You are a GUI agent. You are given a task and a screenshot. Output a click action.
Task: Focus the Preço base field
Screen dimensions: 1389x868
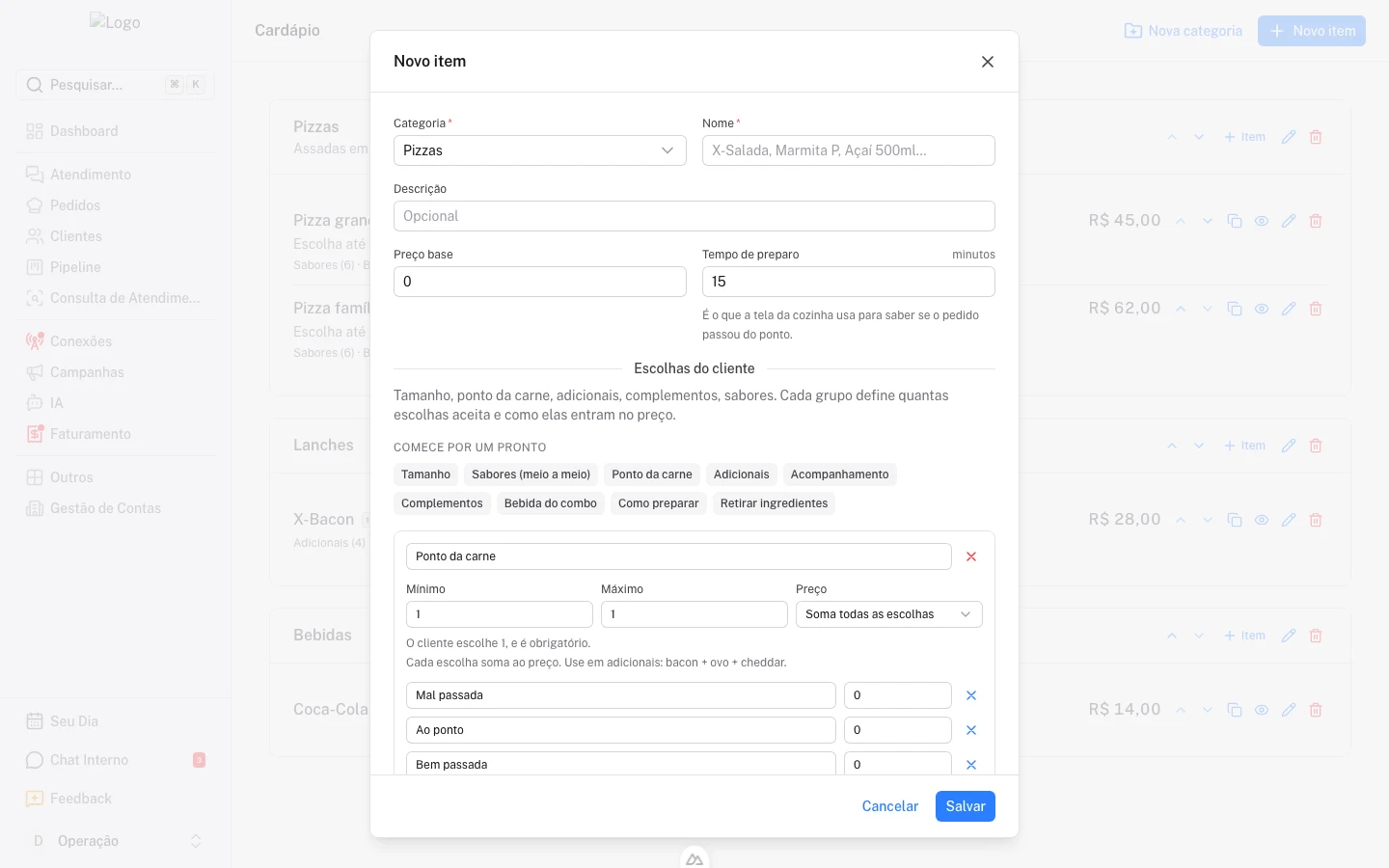tap(540, 282)
